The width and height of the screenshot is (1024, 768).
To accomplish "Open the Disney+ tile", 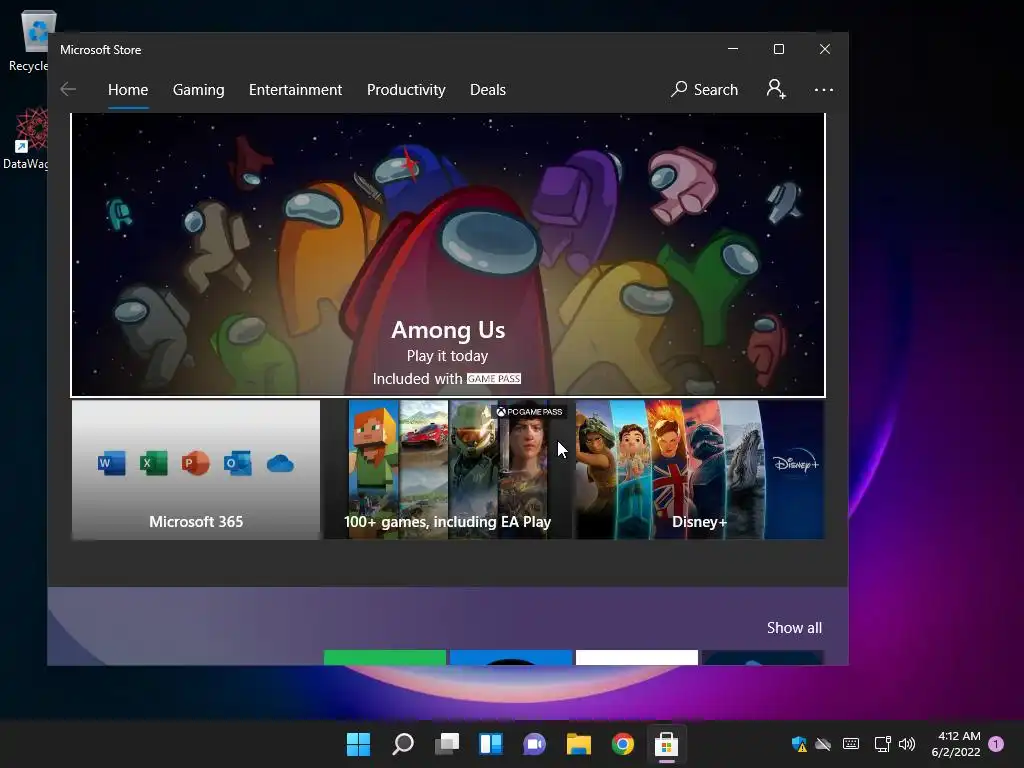I will click(x=699, y=470).
